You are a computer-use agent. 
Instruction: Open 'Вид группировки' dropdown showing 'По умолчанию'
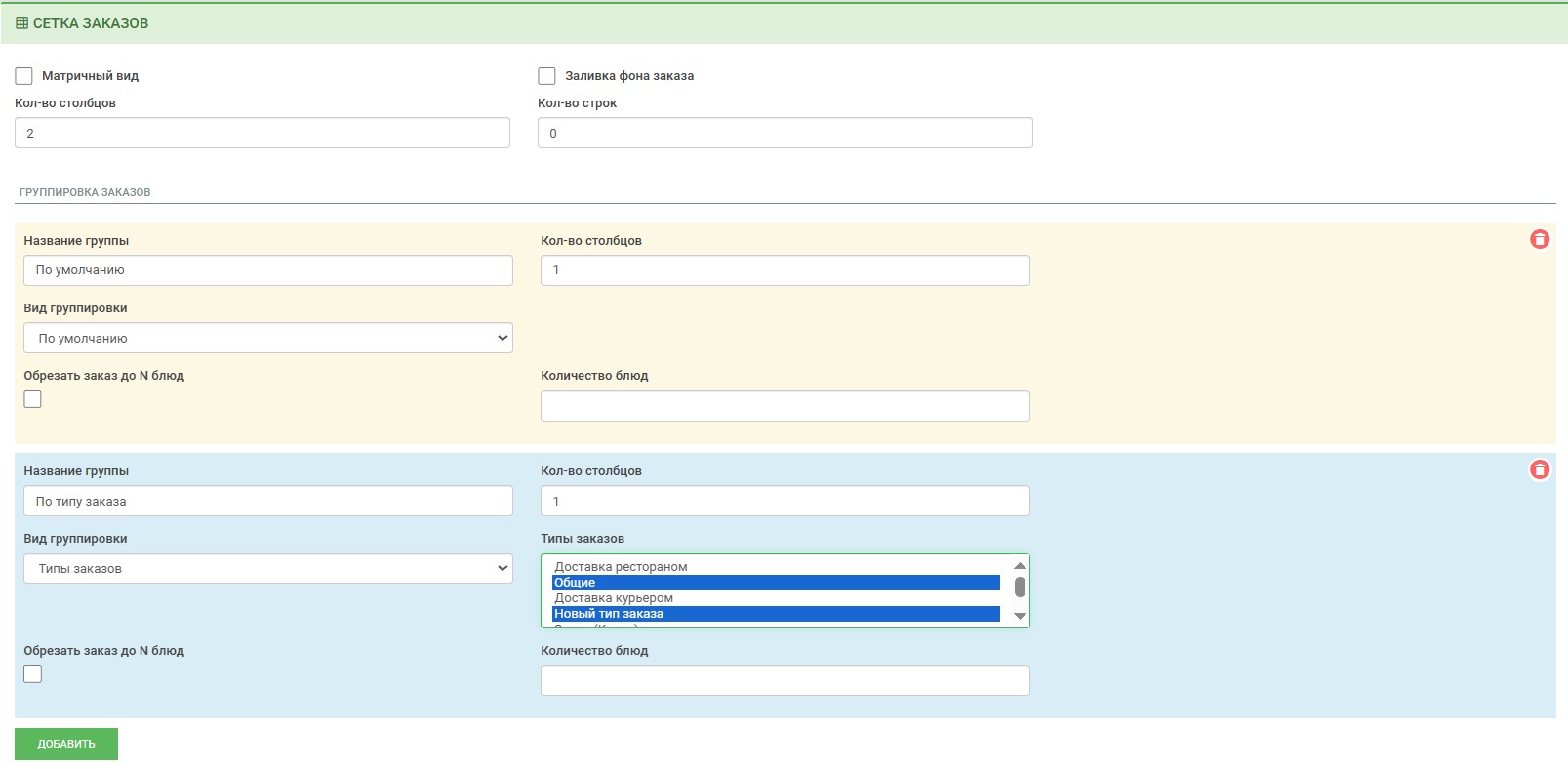tap(267, 339)
